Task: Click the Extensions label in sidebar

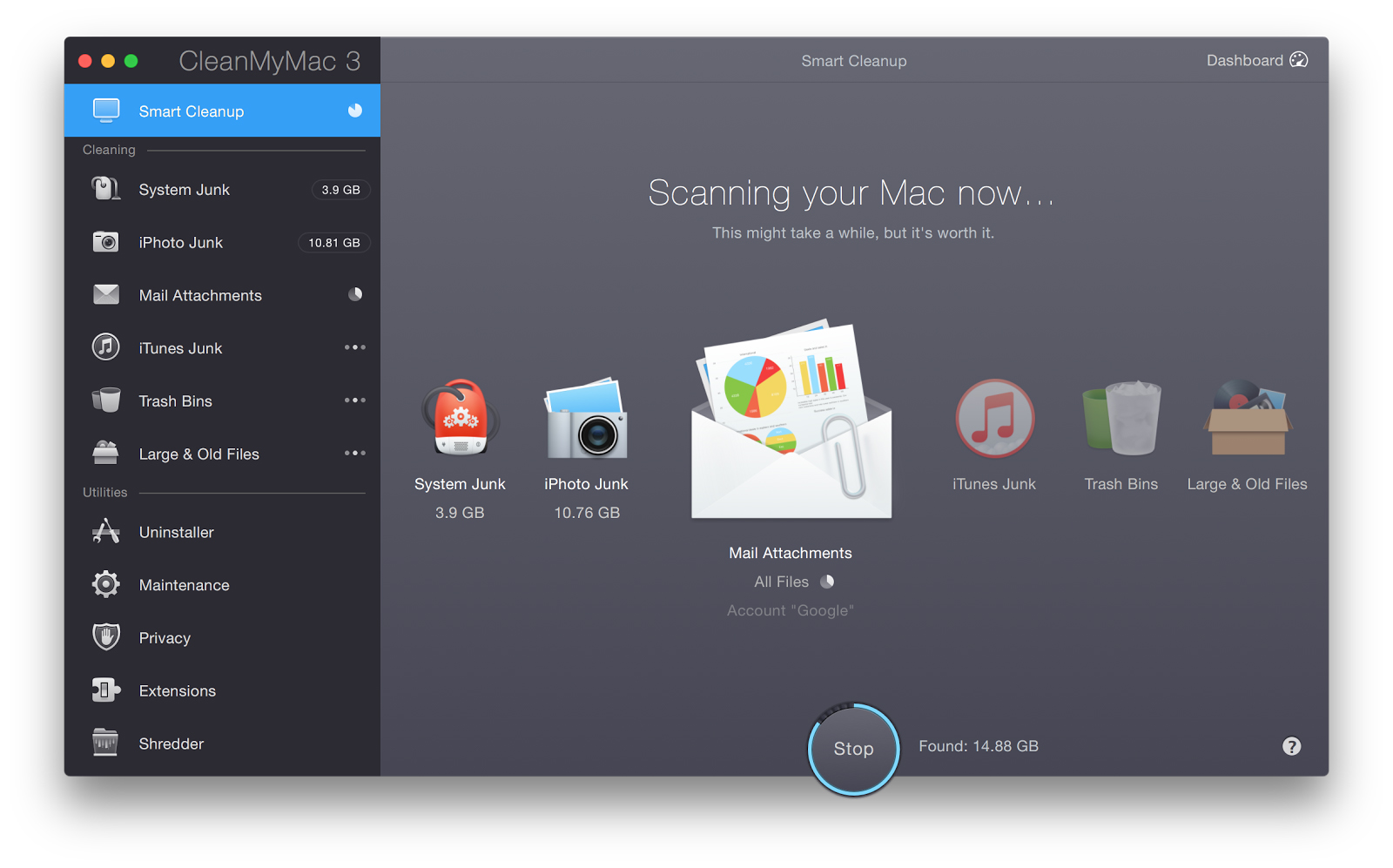Action: tap(178, 691)
